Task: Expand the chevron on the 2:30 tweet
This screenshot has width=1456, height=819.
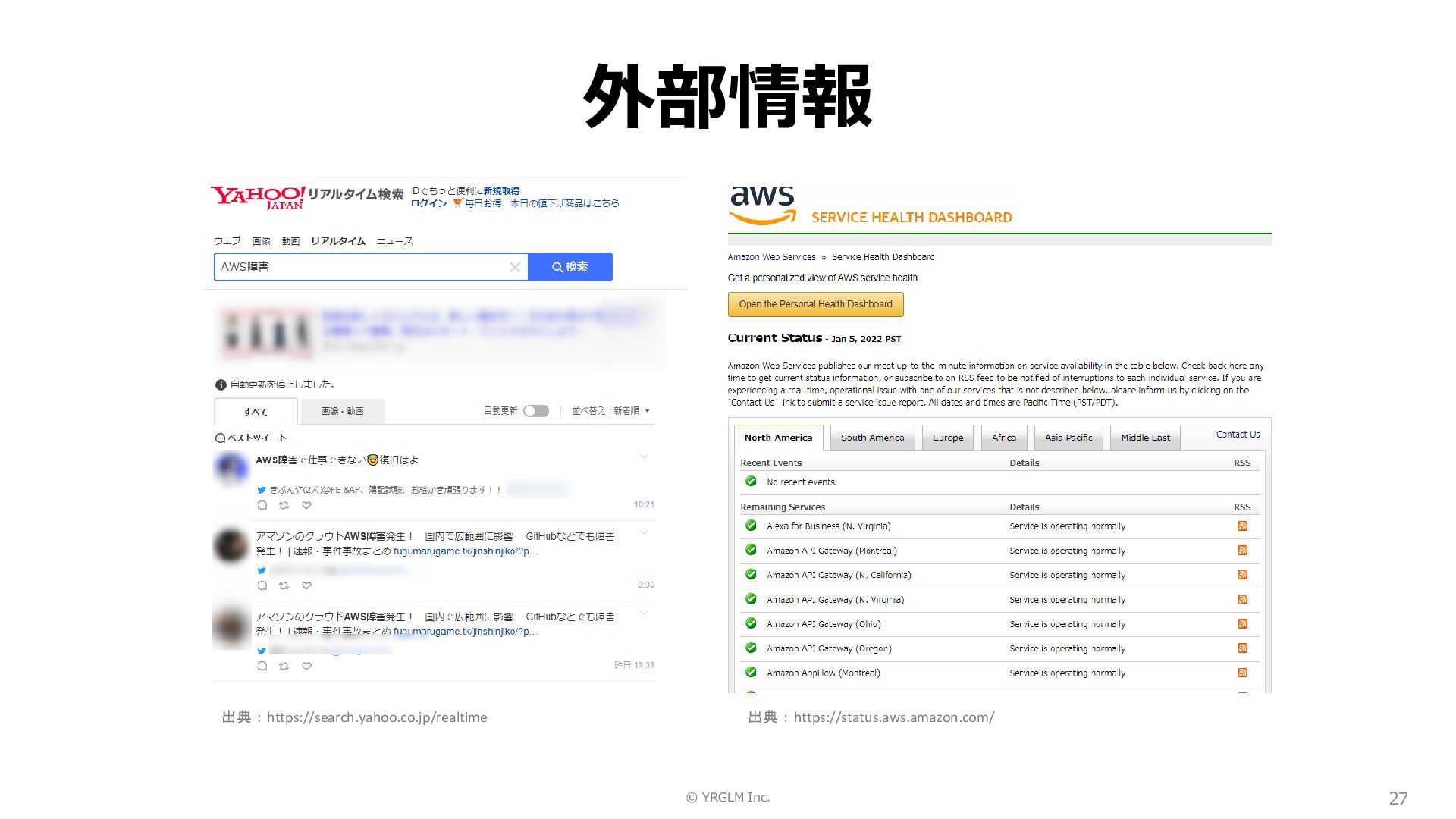Action: pyautogui.click(x=644, y=532)
